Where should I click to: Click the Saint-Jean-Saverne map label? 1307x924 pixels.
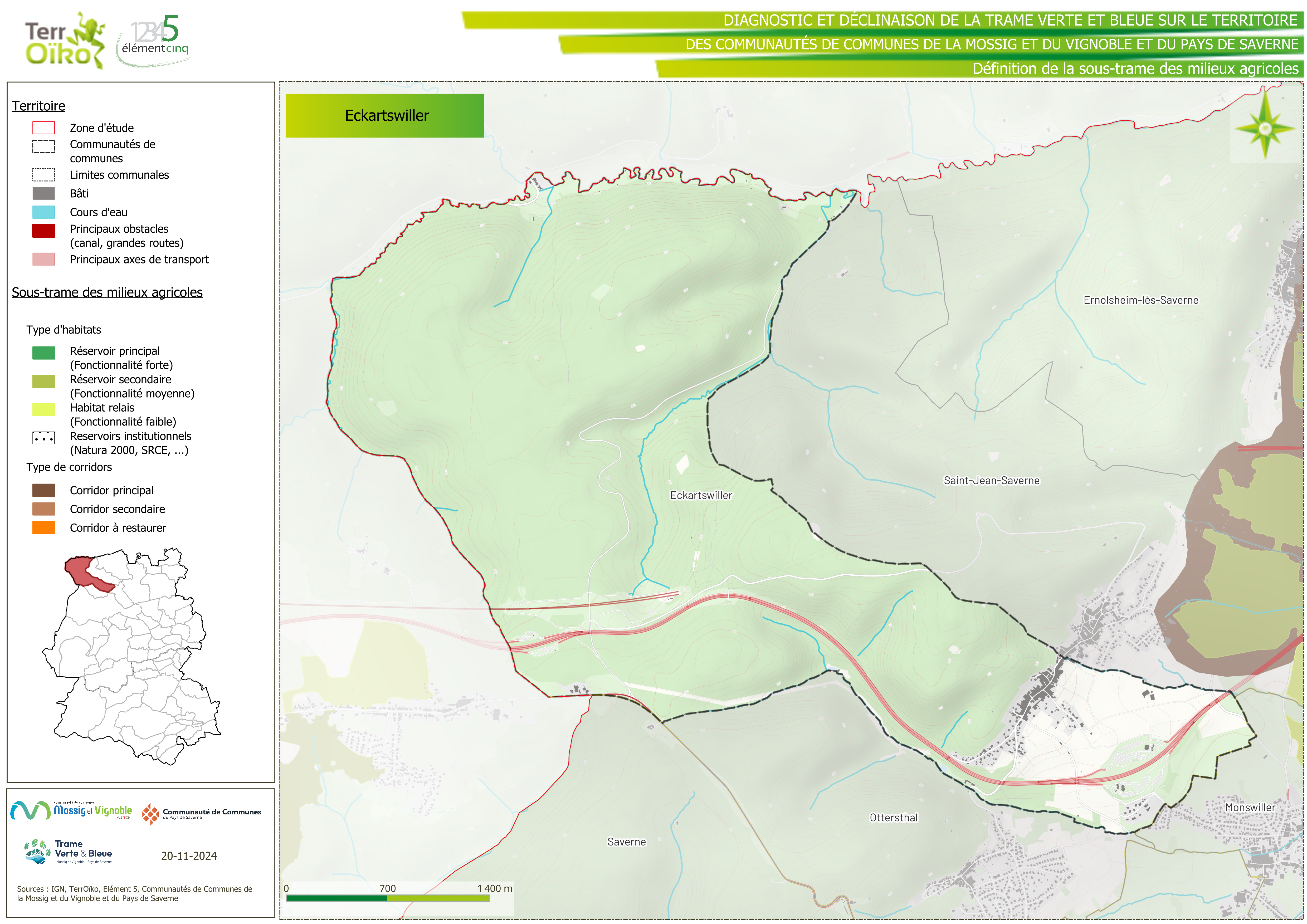click(x=991, y=481)
